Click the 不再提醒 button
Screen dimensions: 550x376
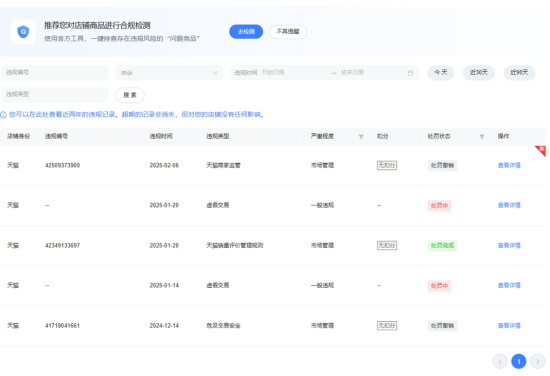288,32
